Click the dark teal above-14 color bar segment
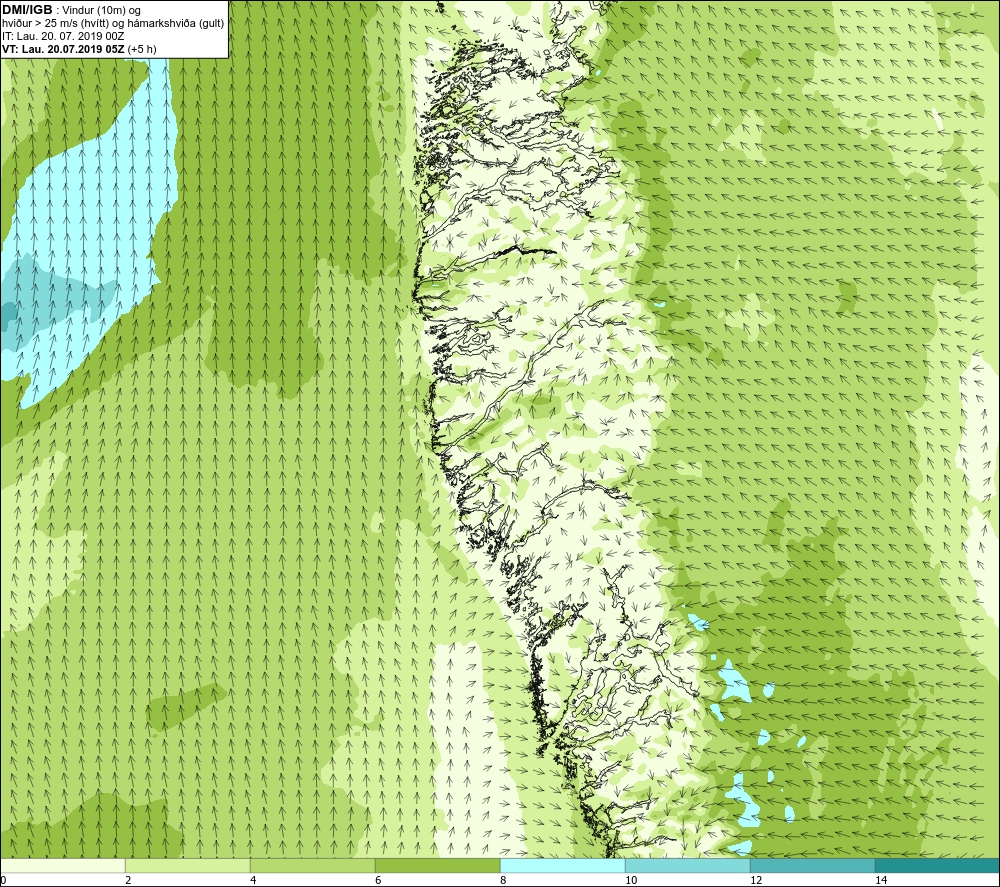Screen dimensions: 1000x887 pos(938,865)
